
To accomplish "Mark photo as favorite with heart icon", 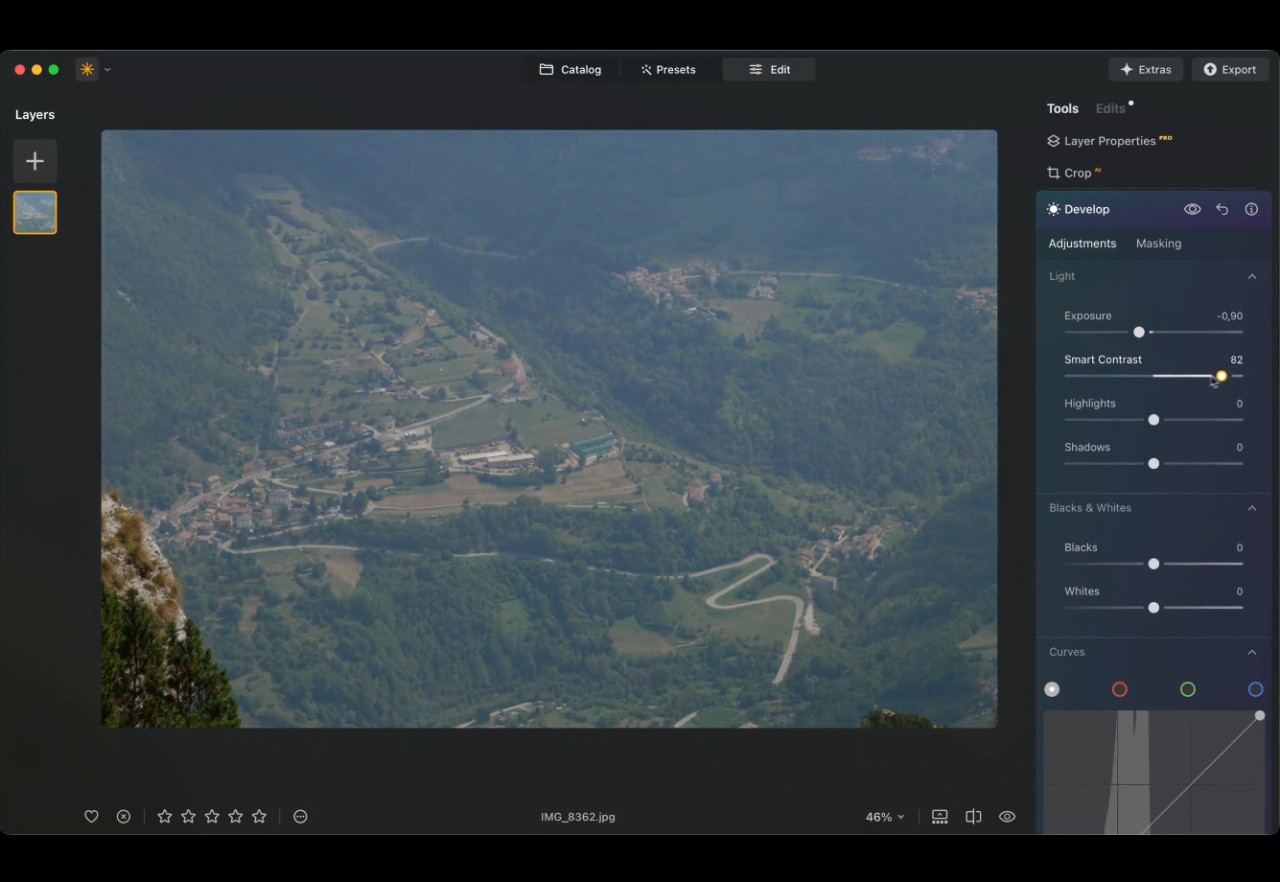I will [91, 816].
